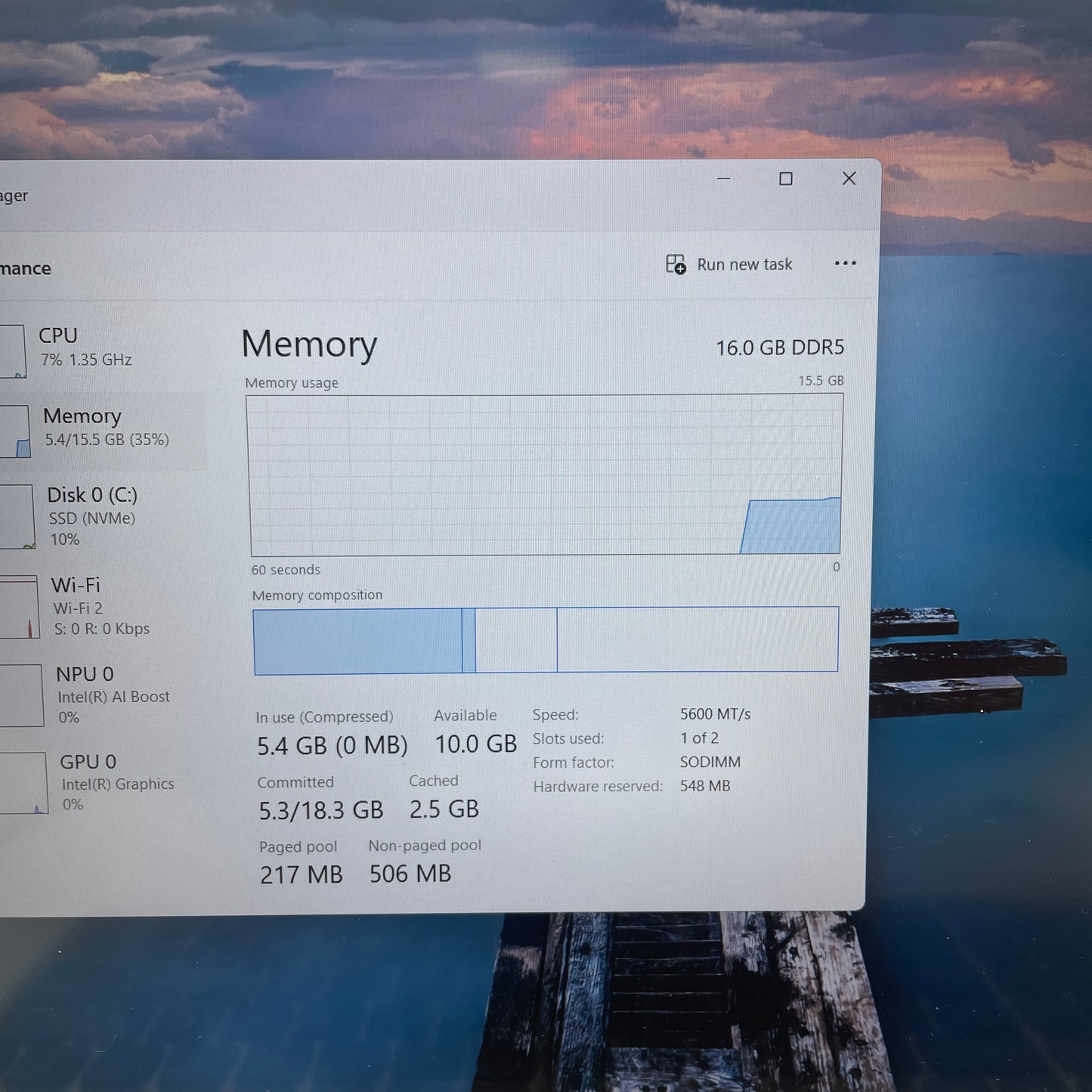Select GPU 0 Intel Graphics entry

click(103, 783)
